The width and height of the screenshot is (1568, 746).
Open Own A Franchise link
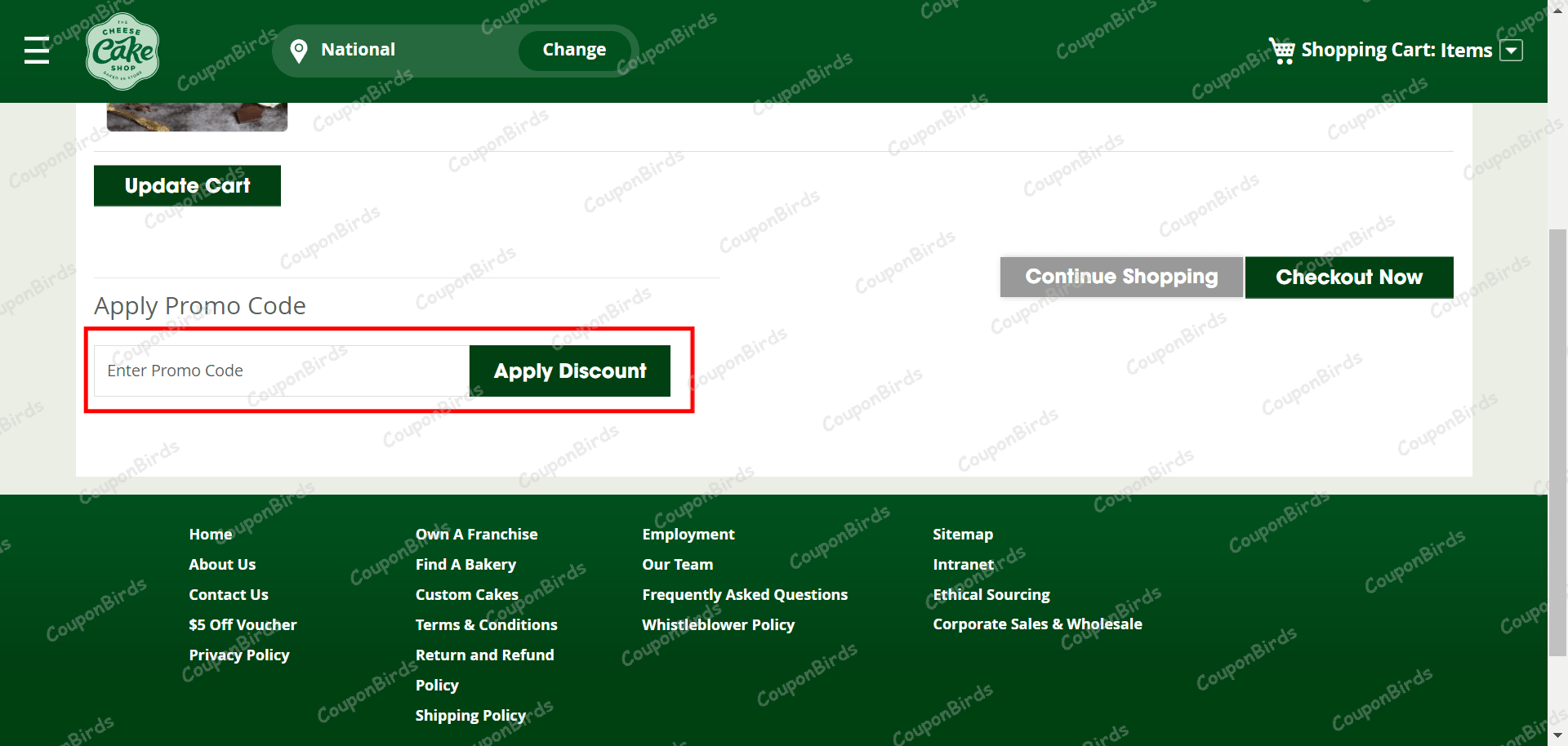pyautogui.click(x=476, y=535)
